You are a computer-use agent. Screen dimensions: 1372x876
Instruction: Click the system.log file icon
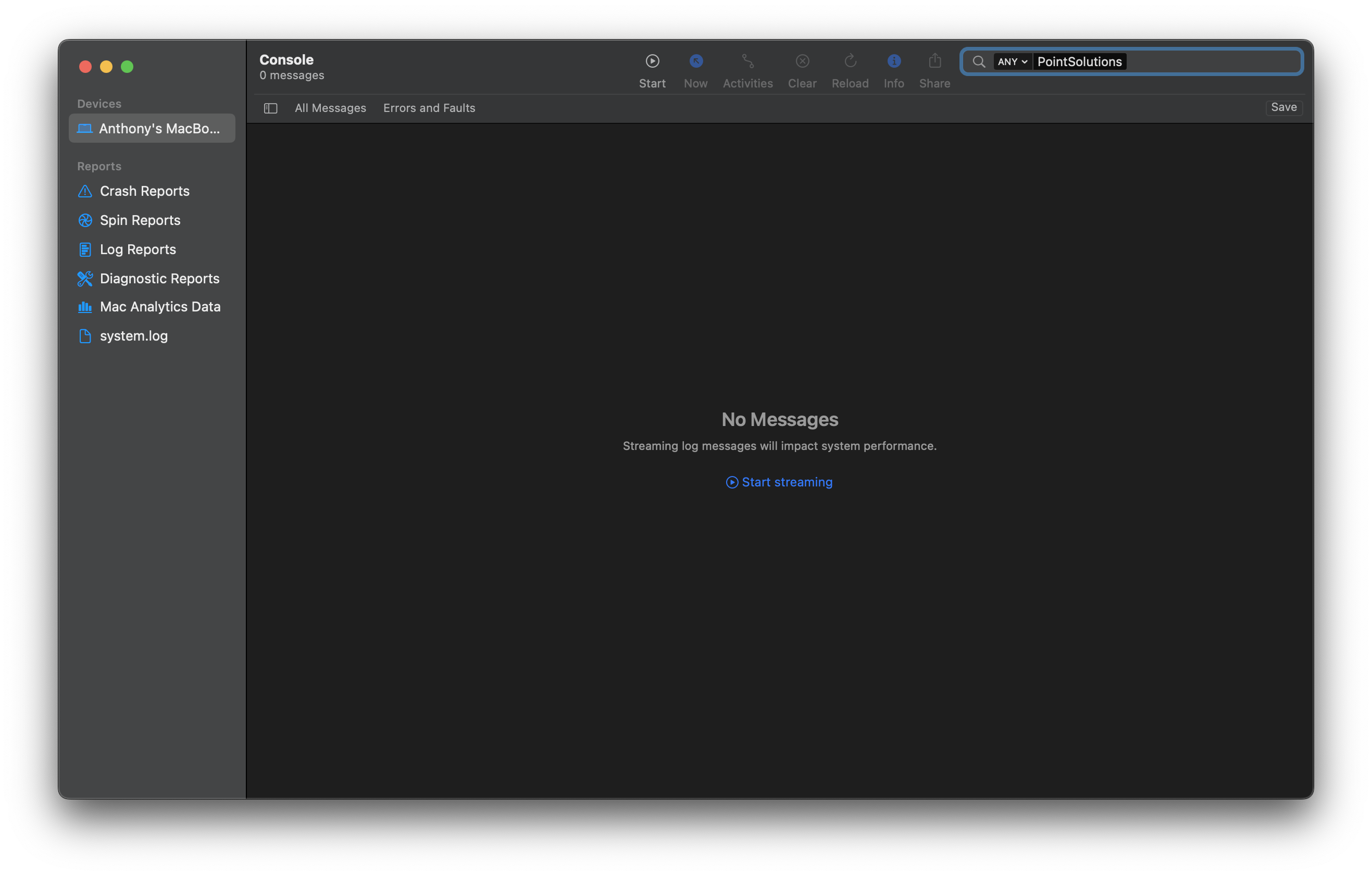click(85, 336)
